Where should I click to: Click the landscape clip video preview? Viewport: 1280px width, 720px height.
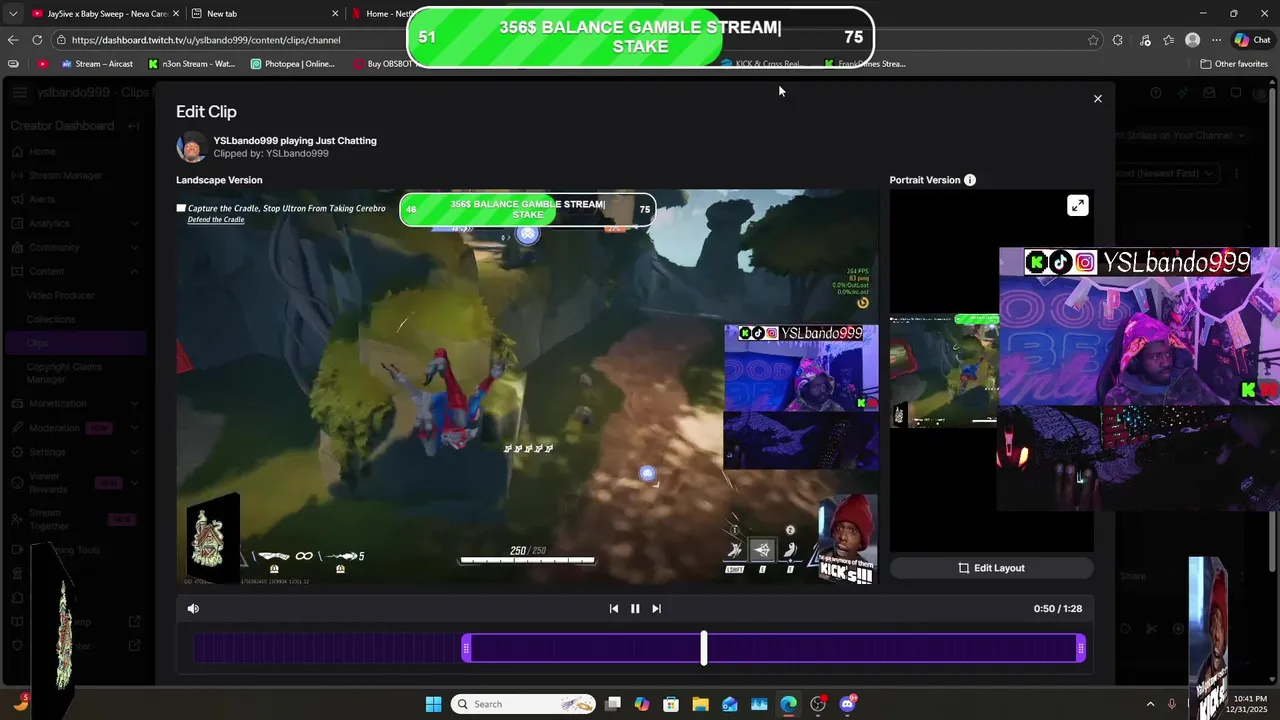[527, 387]
